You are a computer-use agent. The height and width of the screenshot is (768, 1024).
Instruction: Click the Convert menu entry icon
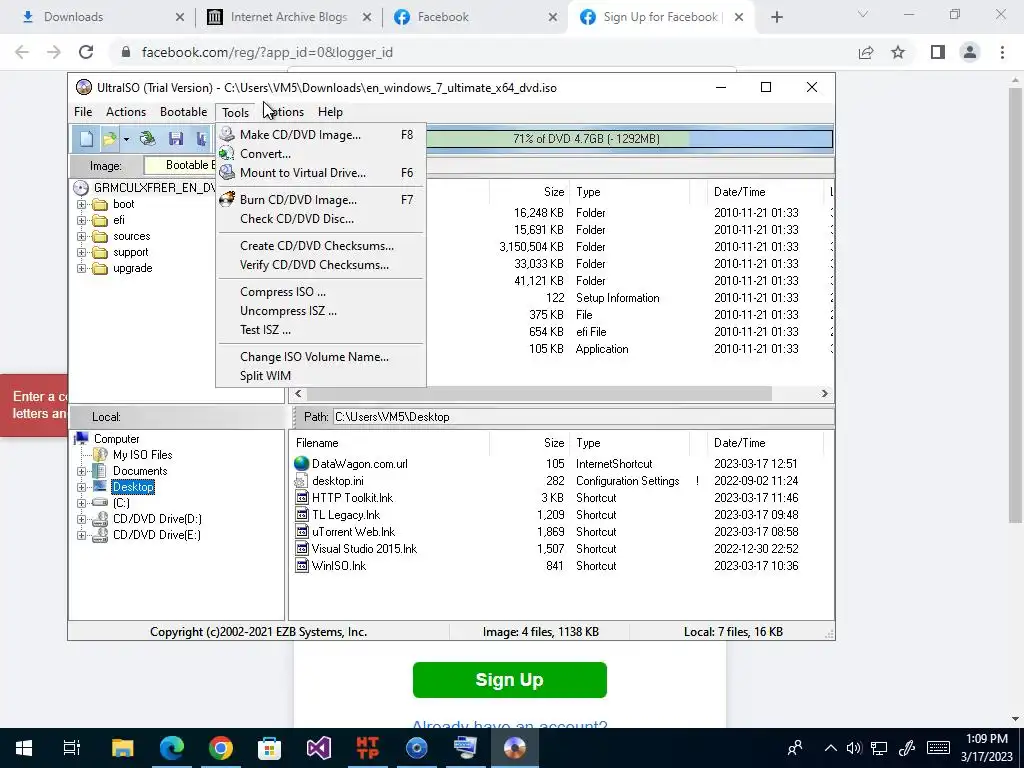(x=227, y=153)
